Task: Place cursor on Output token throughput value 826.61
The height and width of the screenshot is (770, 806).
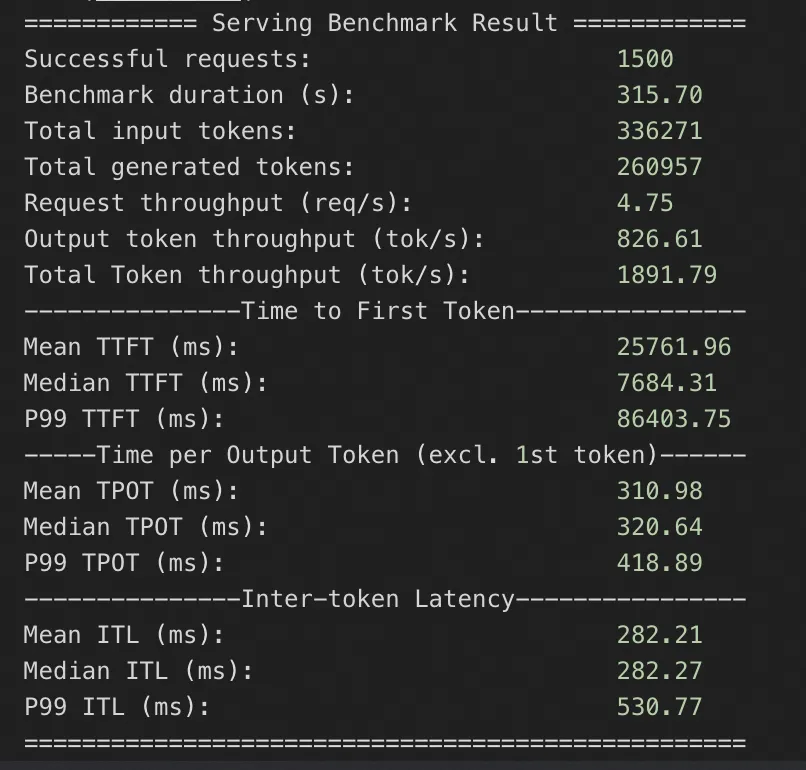Action: [x=659, y=239]
